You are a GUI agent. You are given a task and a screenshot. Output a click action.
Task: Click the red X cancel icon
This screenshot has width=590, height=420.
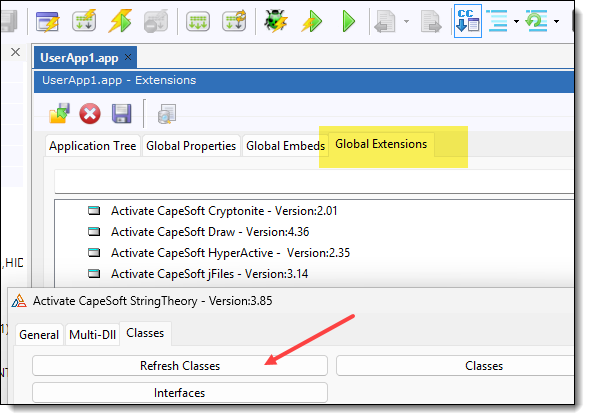click(x=90, y=113)
